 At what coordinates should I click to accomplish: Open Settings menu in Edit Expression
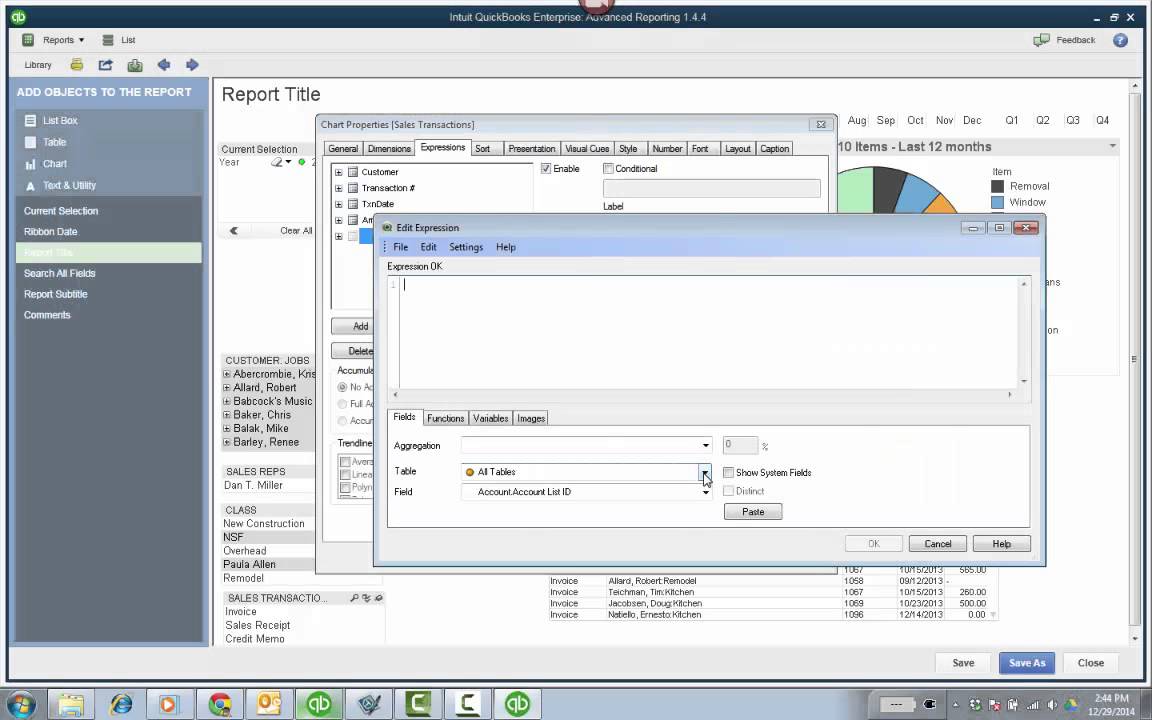click(x=466, y=247)
